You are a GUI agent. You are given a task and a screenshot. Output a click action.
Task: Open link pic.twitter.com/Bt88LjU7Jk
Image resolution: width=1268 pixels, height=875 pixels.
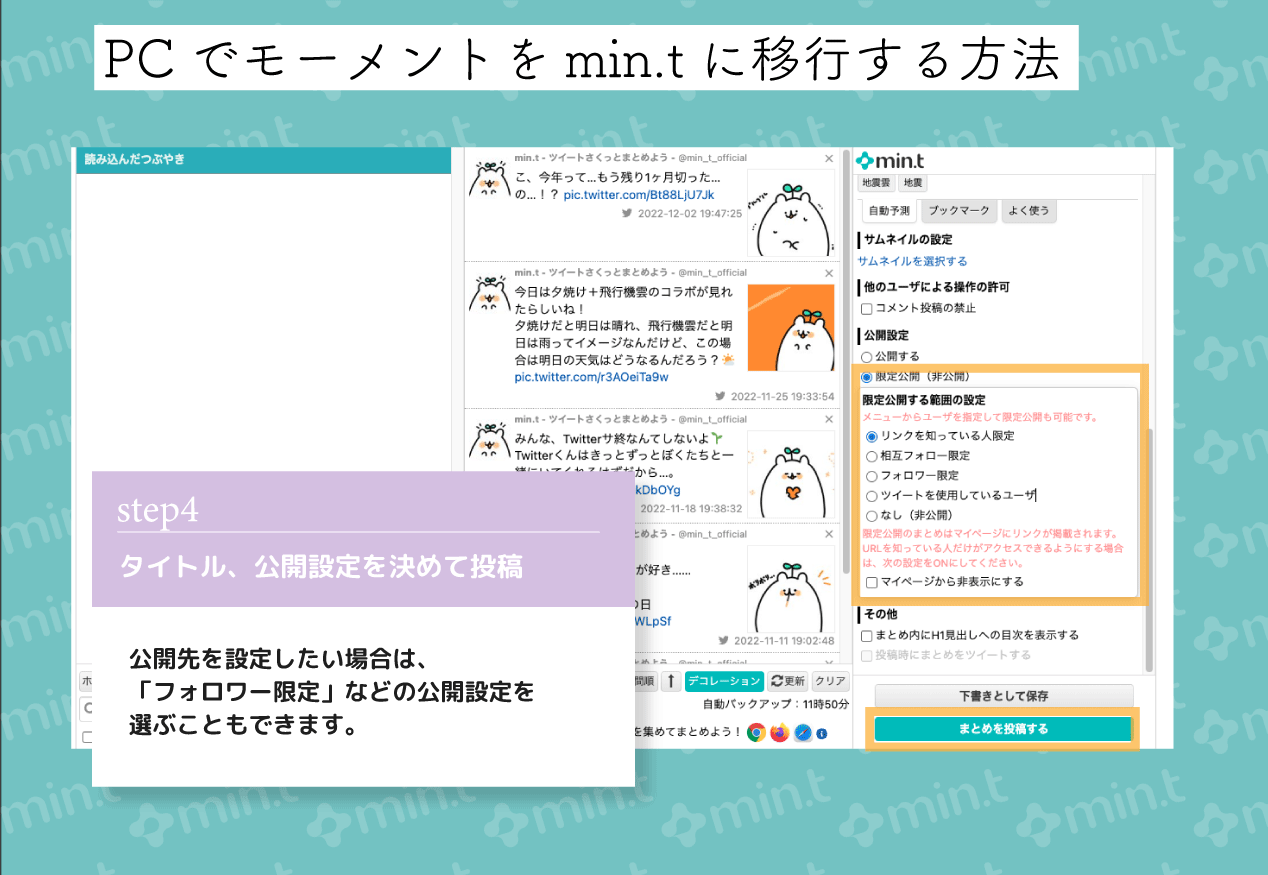pos(640,194)
